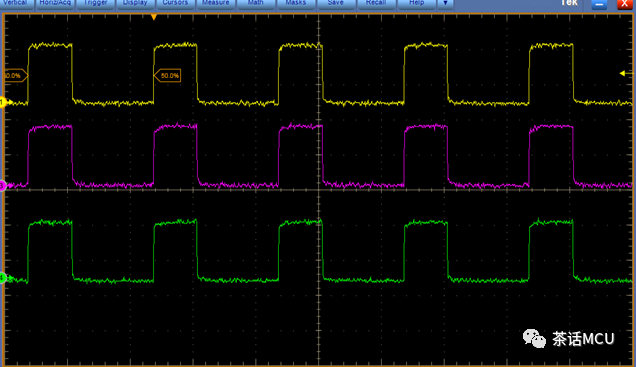
Task: Open the Help menu
Action: [416, 3]
